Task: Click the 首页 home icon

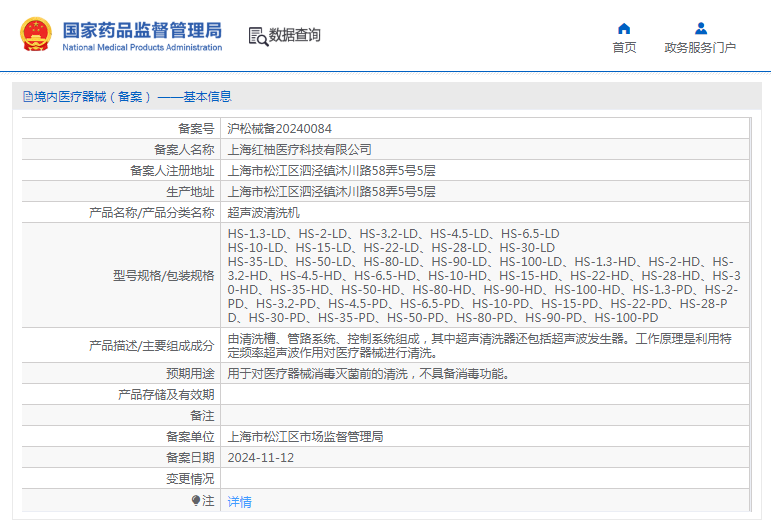Action: point(624,29)
